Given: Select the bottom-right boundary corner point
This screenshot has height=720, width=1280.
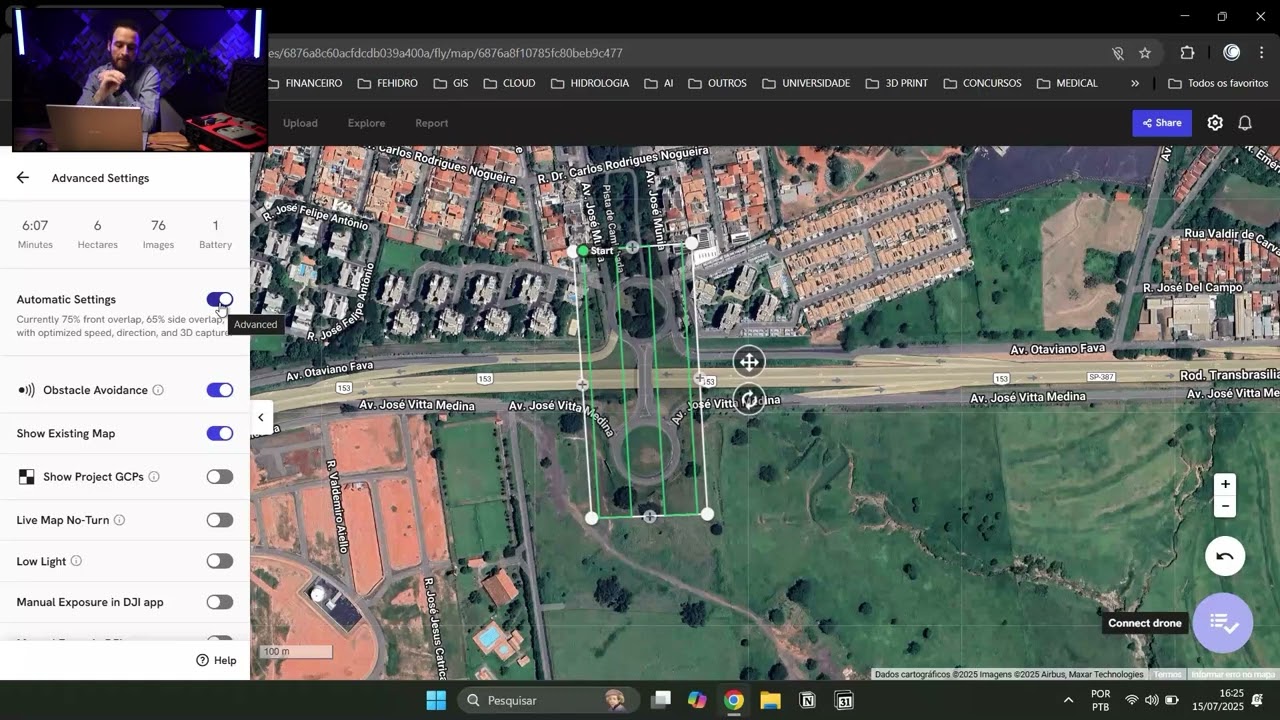Looking at the screenshot, I should point(708,514).
